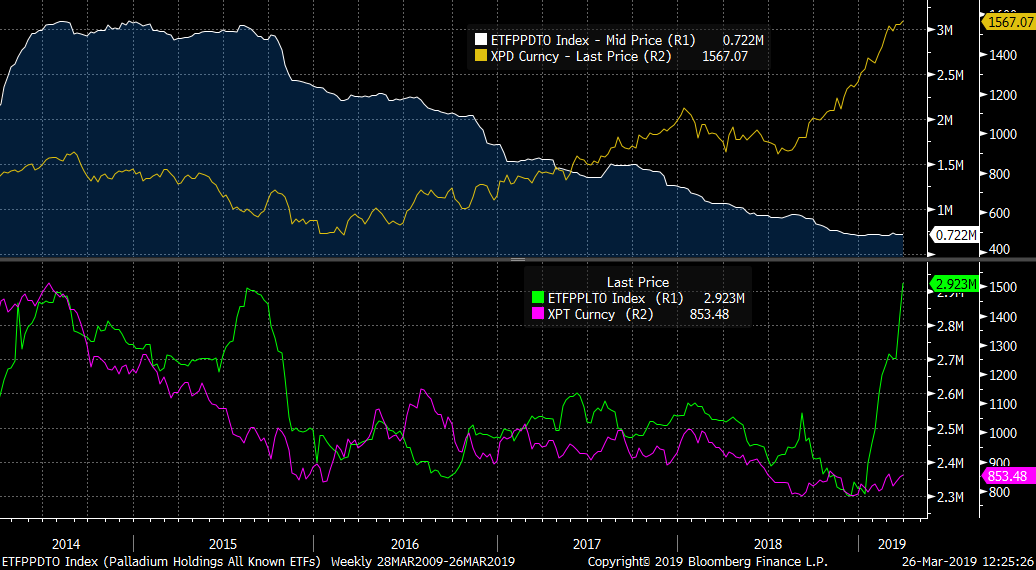Viewport: 1036px width, 570px height.
Task: Click the magenta 853.48 axis value flag
Action: [x=1010, y=476]
